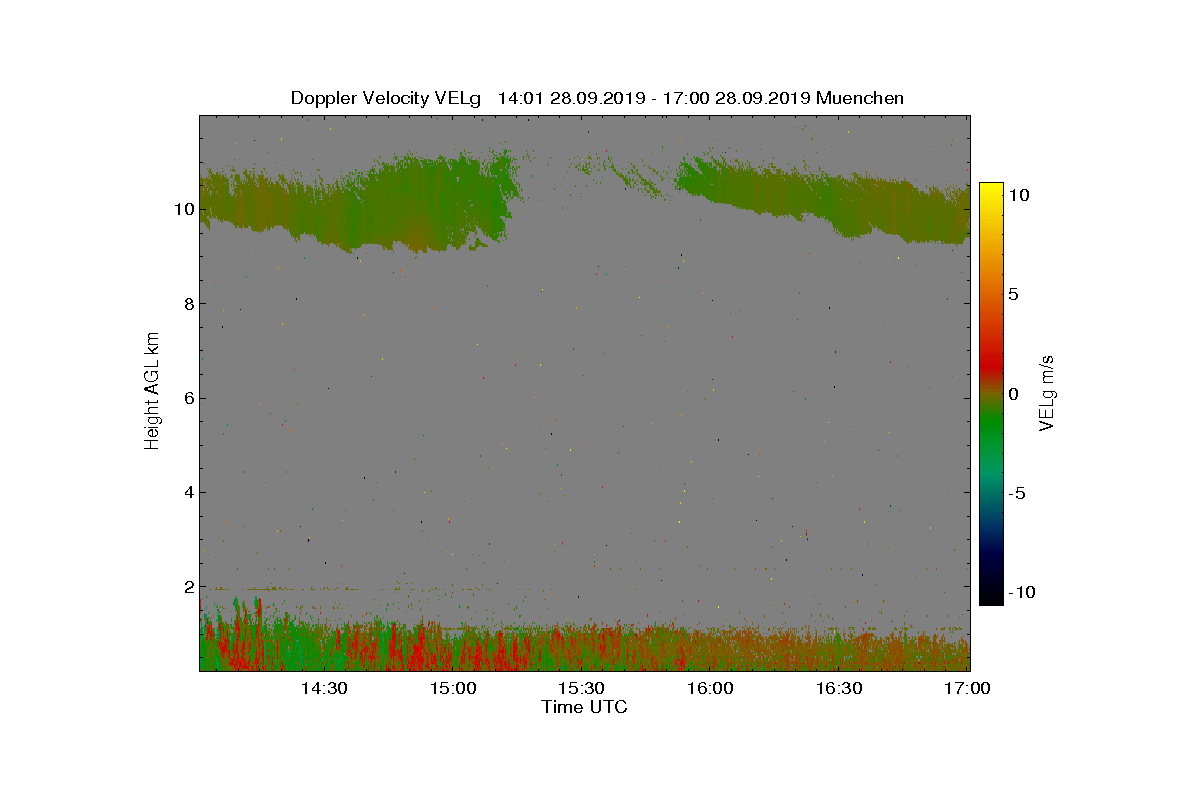Click the colorbar tick label 10
This screenshot has height=800, width=1200.
click(x=1019, y=196)
